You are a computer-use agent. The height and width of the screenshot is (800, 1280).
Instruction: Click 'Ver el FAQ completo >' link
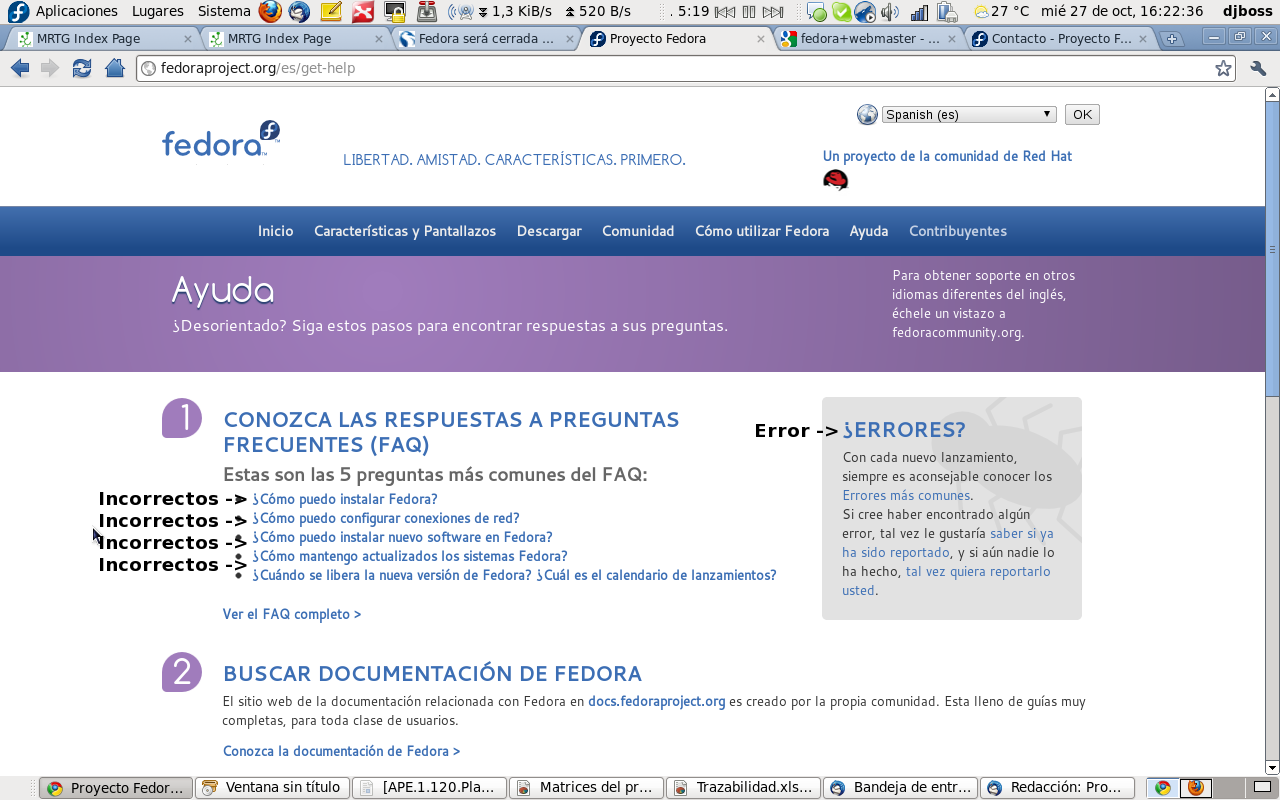coord(292,614)
